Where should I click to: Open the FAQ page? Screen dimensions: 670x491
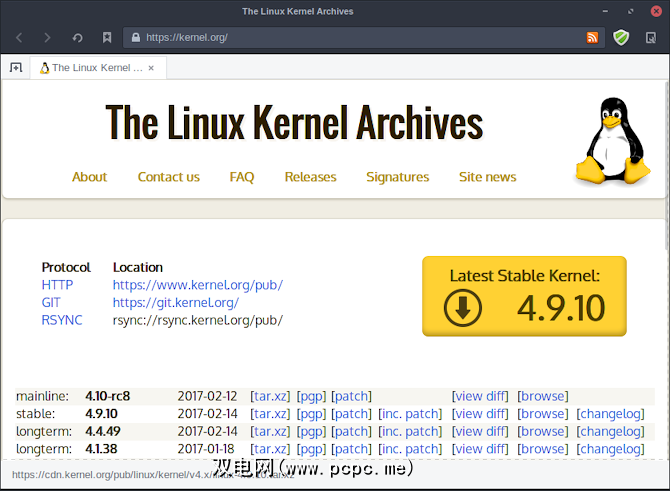coord(242,177)
